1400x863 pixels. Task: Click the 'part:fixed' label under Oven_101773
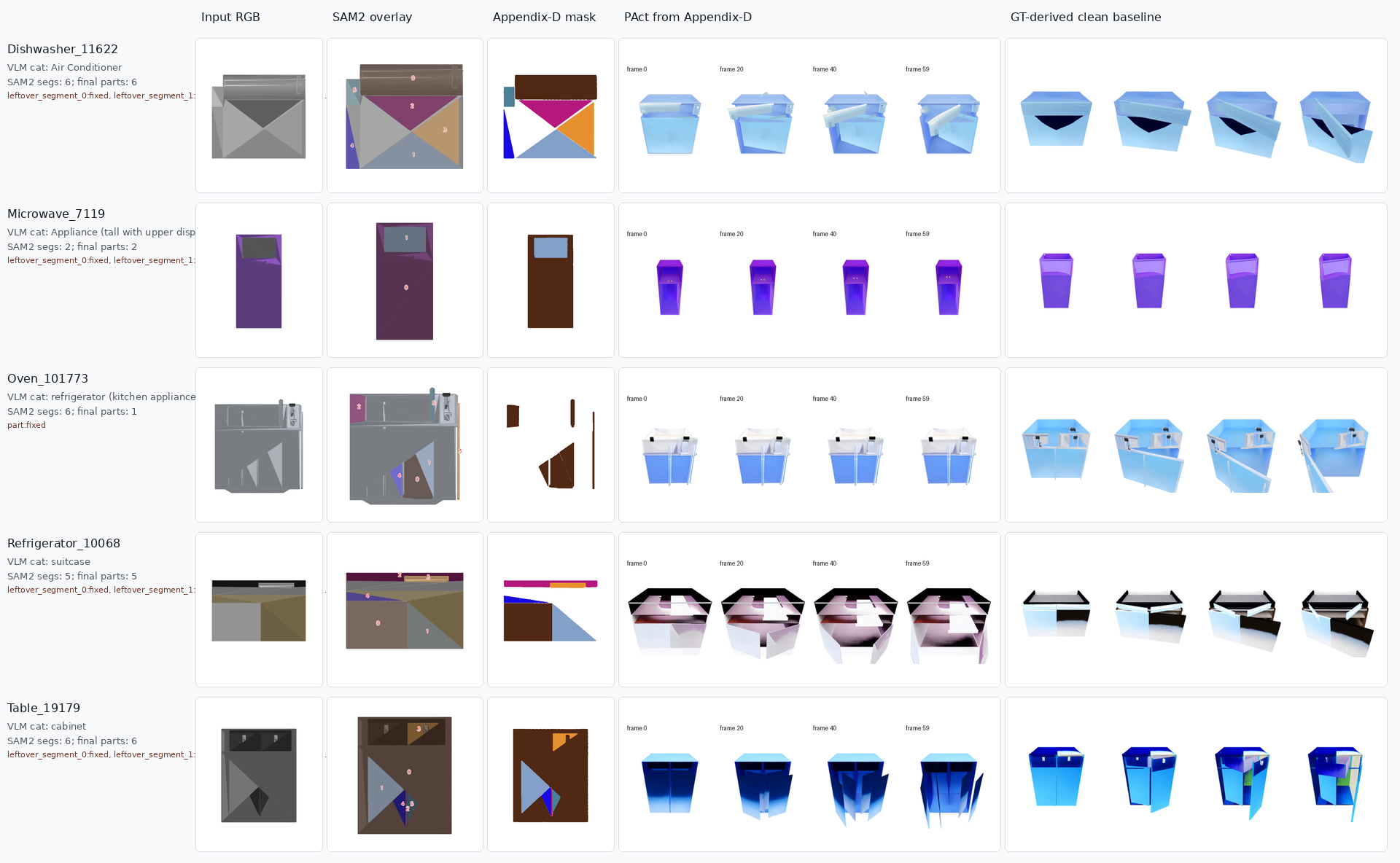(26, 425)
